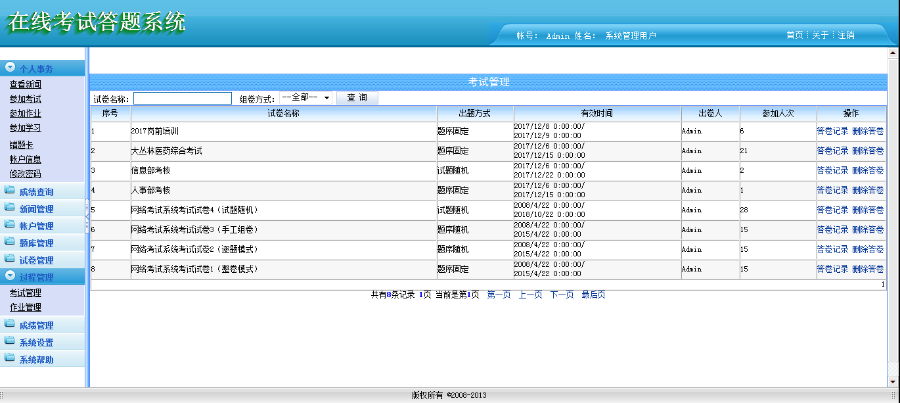This screenshot has height=403, width=900.
Task: Click the 21 participant count cell
Action: pos(778,151)
